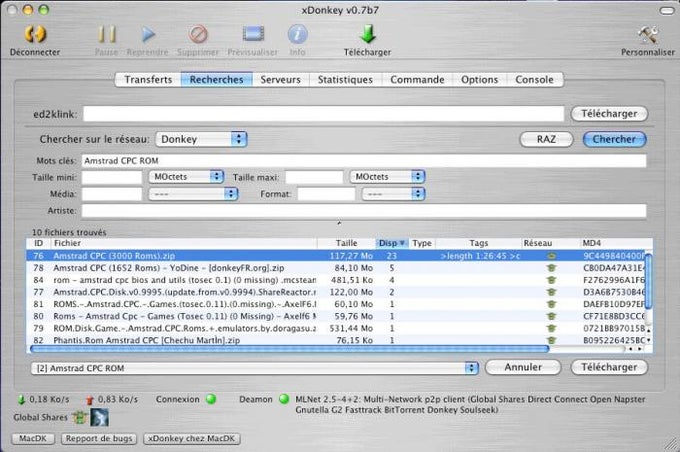This screenshot has width=680, height=452.
Task: Click the Pause toolbar icon
Action: tap(106, 34)
